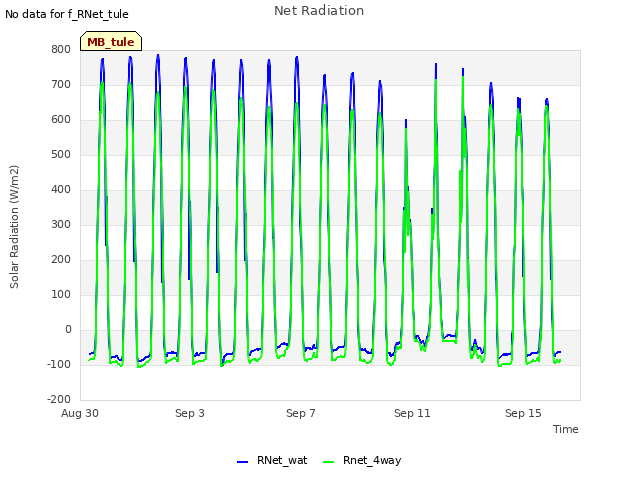Click the RNet_wat blue legend swatch

(x=242, y=462)
